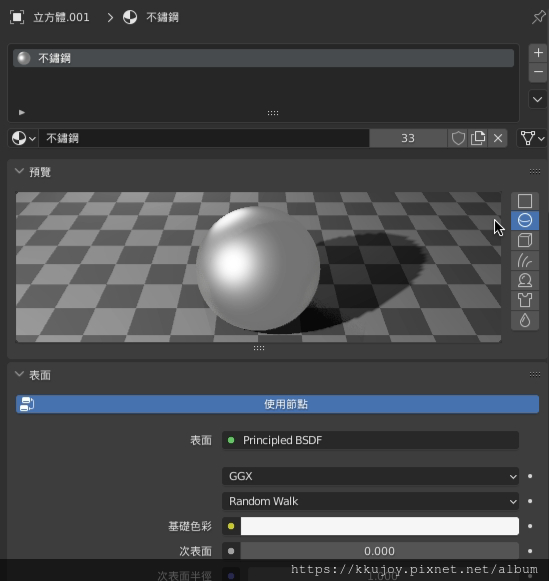Click the 不鏽鋼 material breadcrumb
Viewport: 549px width, 581px height.
coord(162,17)
